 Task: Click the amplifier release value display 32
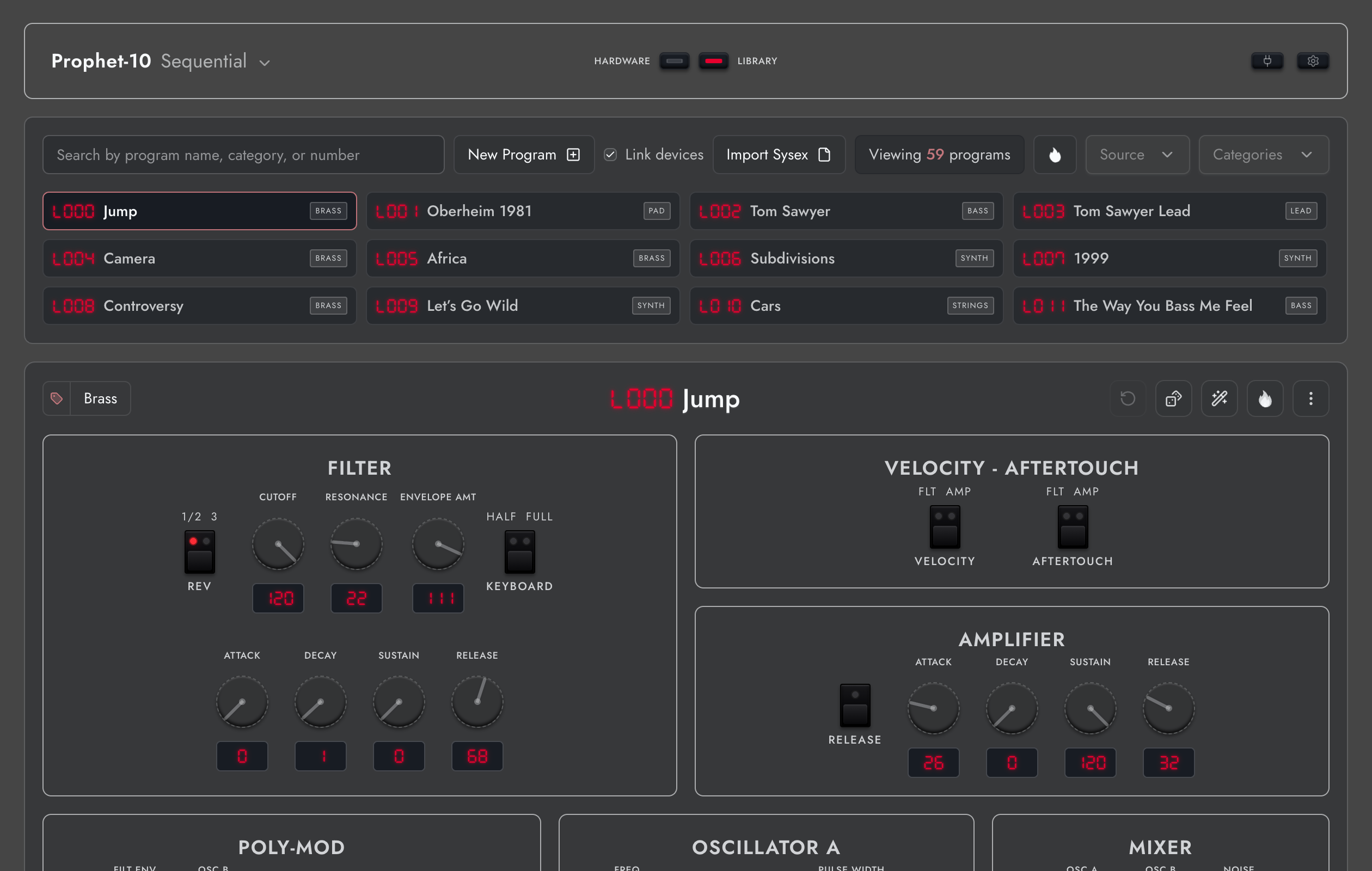coord(1168,762)
